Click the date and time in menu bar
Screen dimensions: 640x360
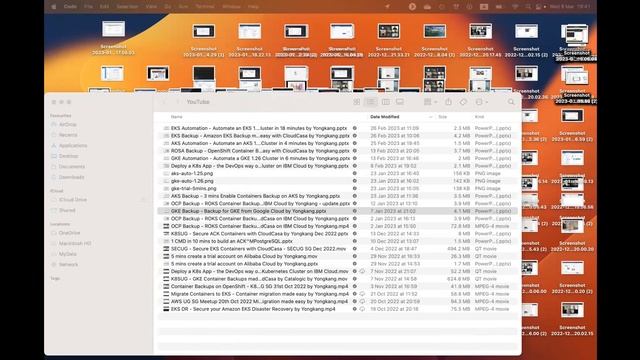point(570,7)
